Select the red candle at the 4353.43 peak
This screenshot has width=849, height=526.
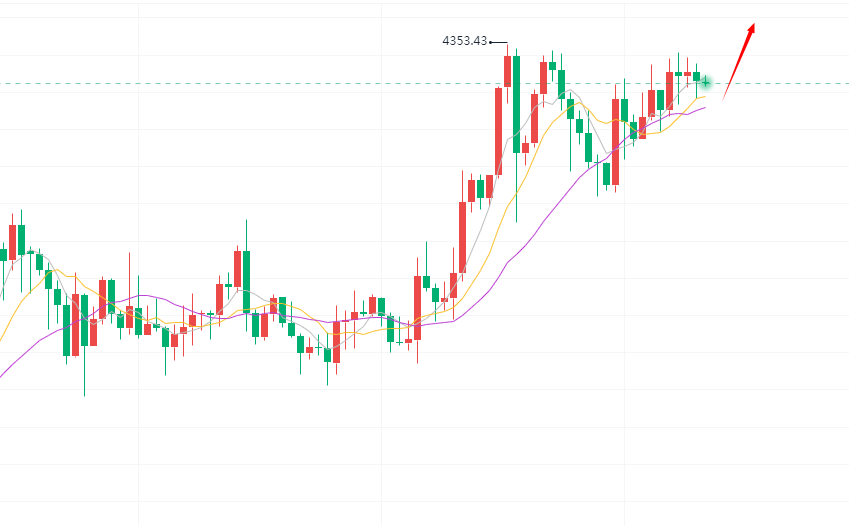pos(507,71)
